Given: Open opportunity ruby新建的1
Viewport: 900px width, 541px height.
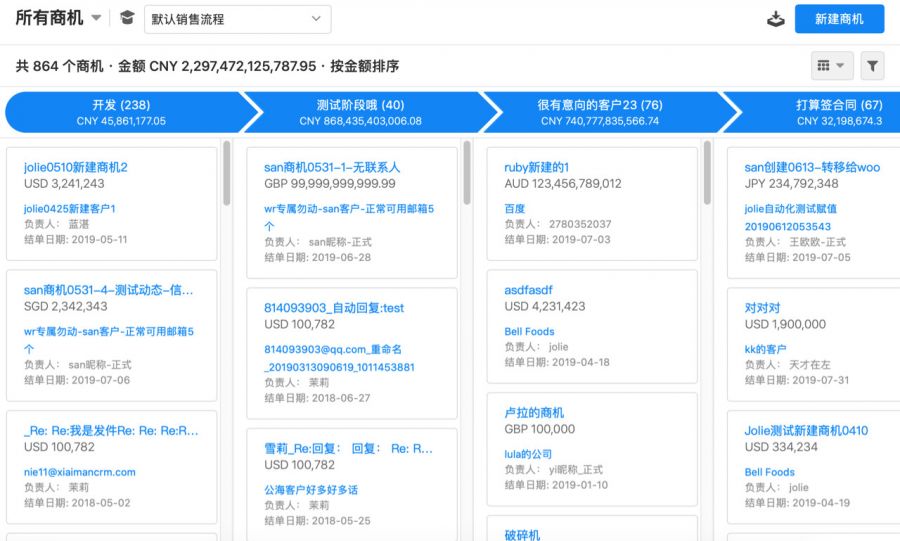Looking at the screenshot, I should (x=537, y=168).
